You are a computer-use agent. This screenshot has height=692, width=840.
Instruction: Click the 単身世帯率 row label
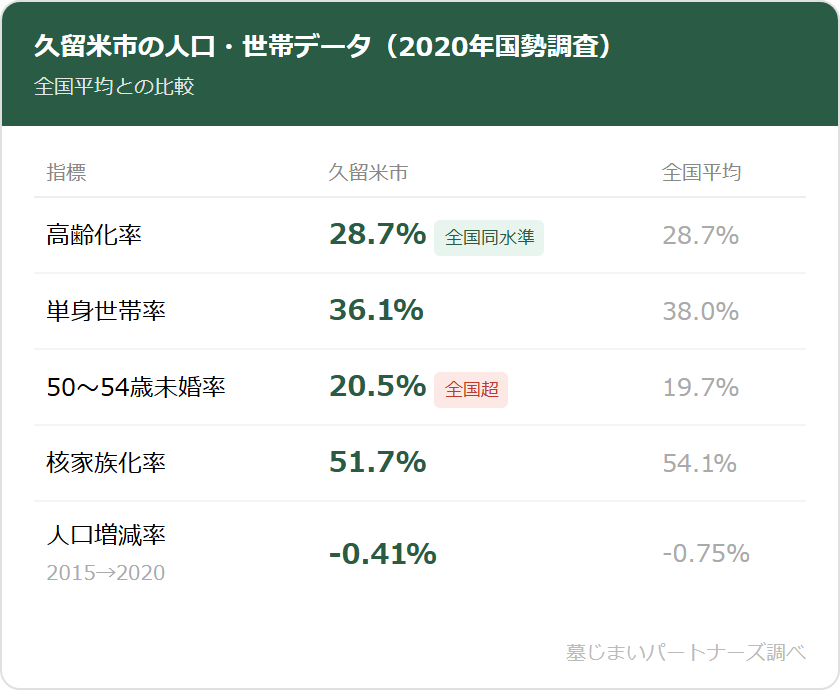point(106,312)
